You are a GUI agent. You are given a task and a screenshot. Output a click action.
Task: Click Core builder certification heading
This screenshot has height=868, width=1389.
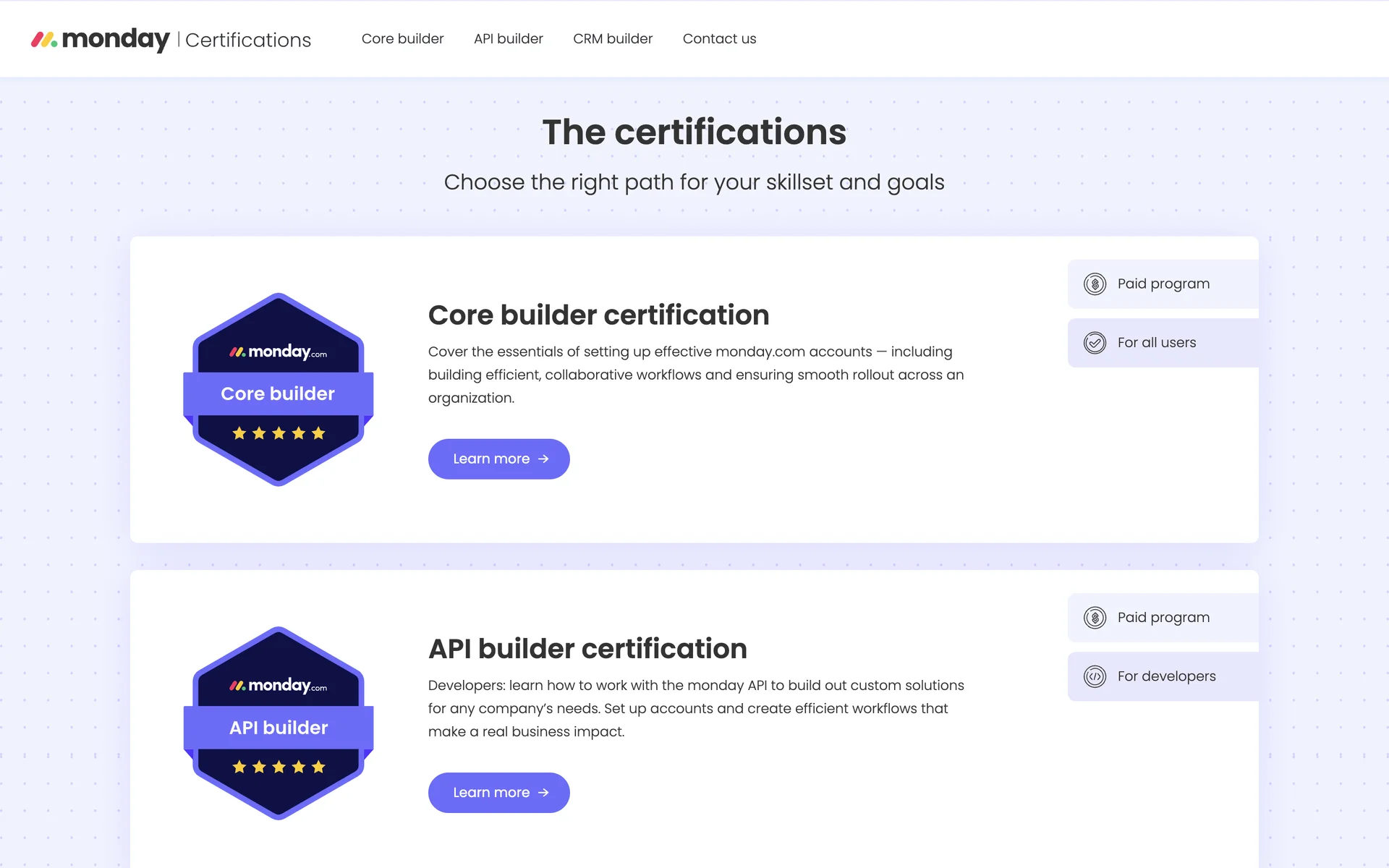coord(598,315)
